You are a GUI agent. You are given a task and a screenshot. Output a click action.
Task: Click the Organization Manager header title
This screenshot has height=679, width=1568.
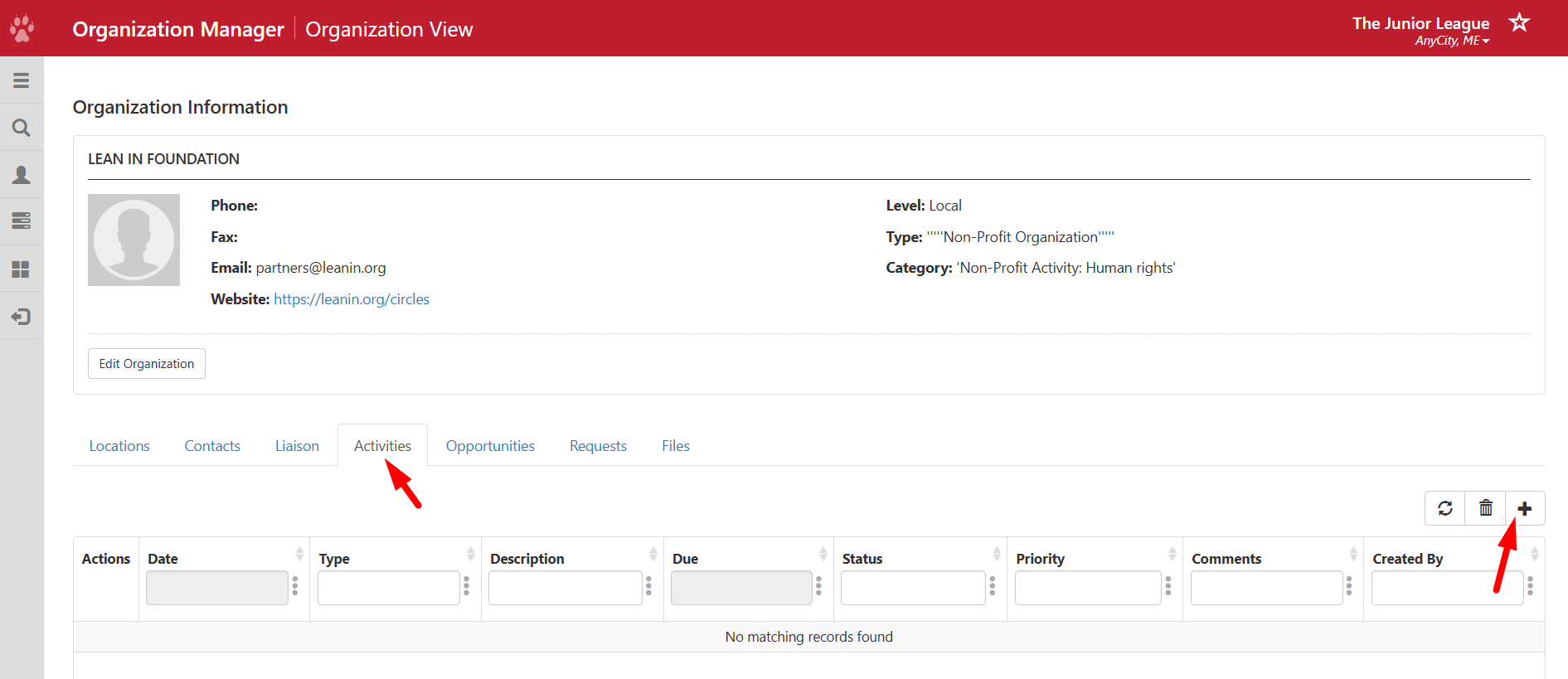[178, 29]
